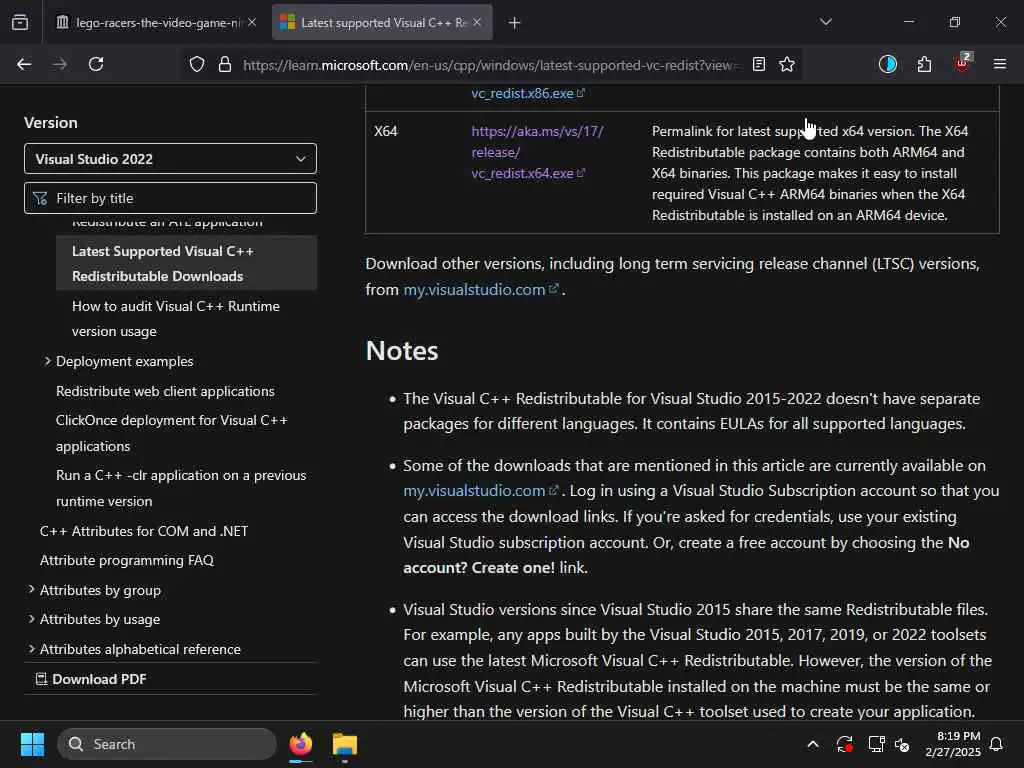Screen dimensions: 1024x768
Task: Click Download PDF button
Action: [91, 679]
